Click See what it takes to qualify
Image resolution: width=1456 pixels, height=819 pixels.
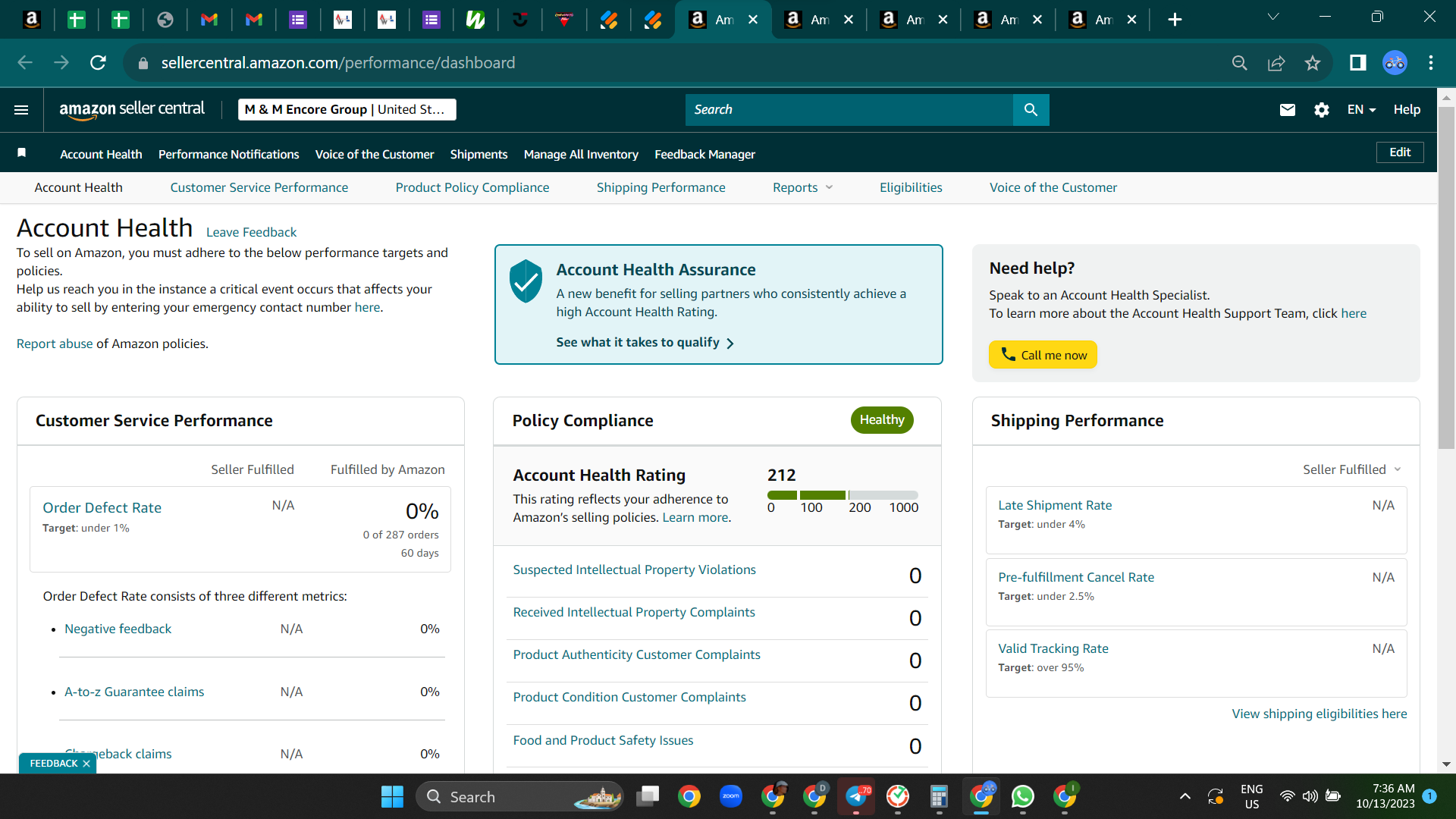tap(645, 343)
